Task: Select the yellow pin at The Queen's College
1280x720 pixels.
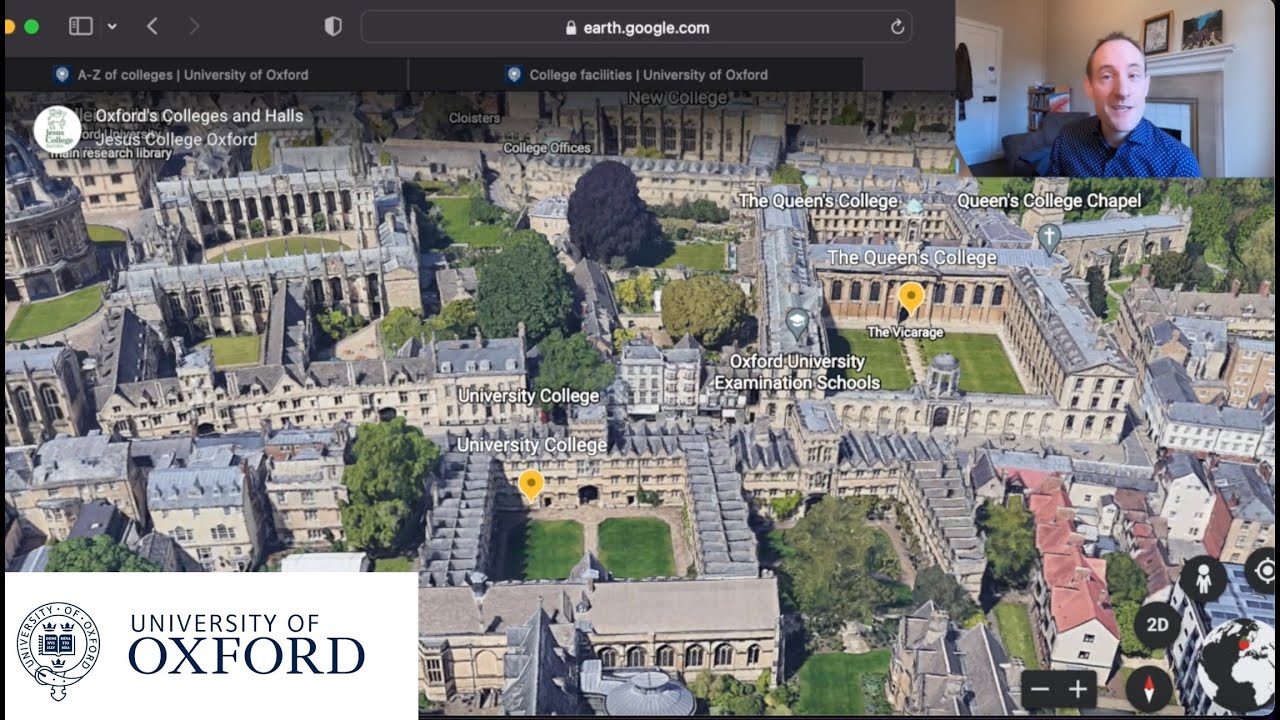Action: [911, 297]
